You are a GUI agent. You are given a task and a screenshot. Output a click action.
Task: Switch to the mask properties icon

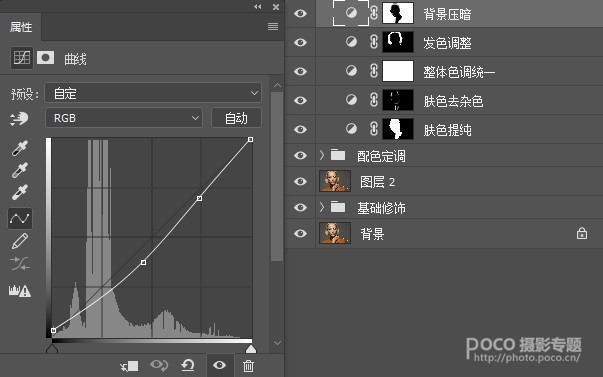click(x=45, y=58)
